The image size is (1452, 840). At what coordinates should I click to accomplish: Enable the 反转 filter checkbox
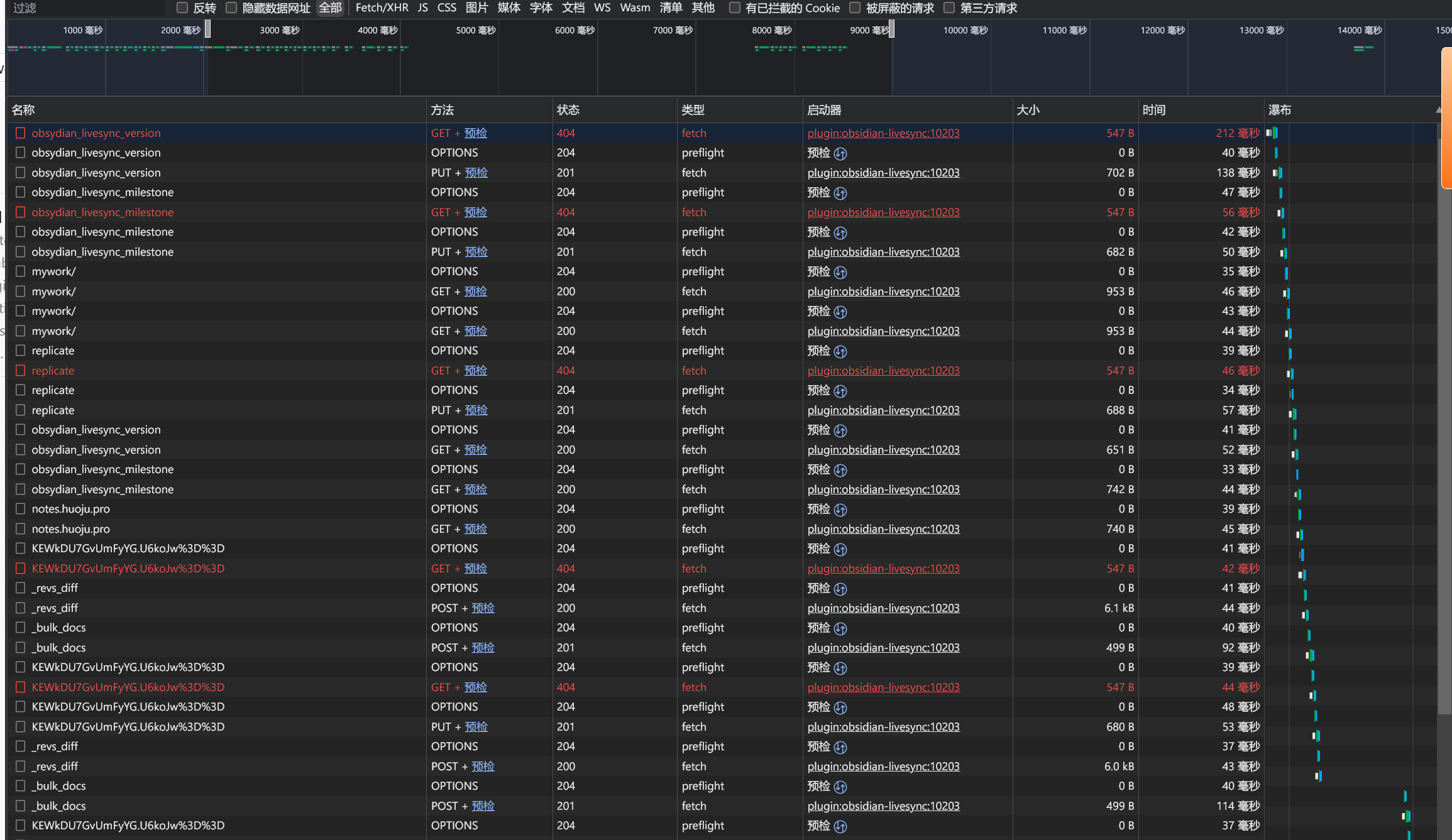(182, 8)
